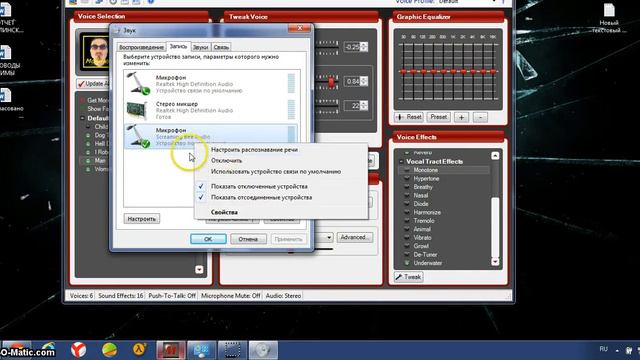
Task: Click Voice Effects list scroll-up arrow
Action: [x=495, y=156]
